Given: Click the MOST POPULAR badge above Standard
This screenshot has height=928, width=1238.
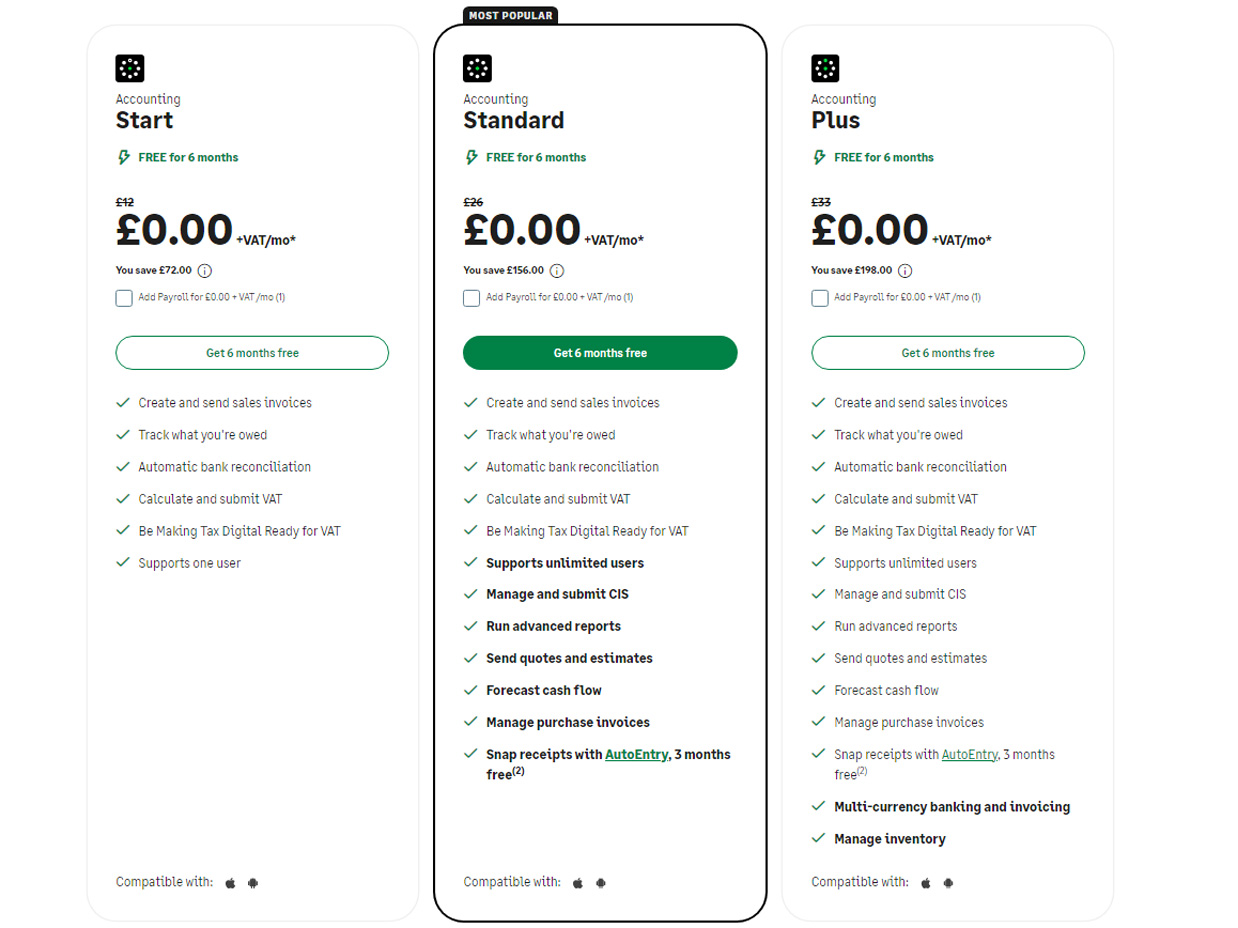Looking at the screenshot, I should [510, 15].
